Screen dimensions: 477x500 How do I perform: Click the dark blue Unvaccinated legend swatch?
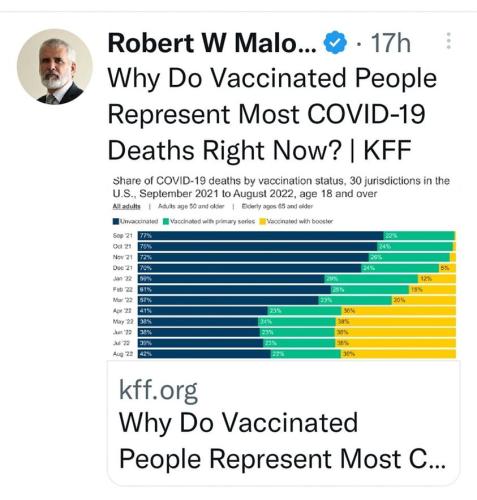pos(116,221)
